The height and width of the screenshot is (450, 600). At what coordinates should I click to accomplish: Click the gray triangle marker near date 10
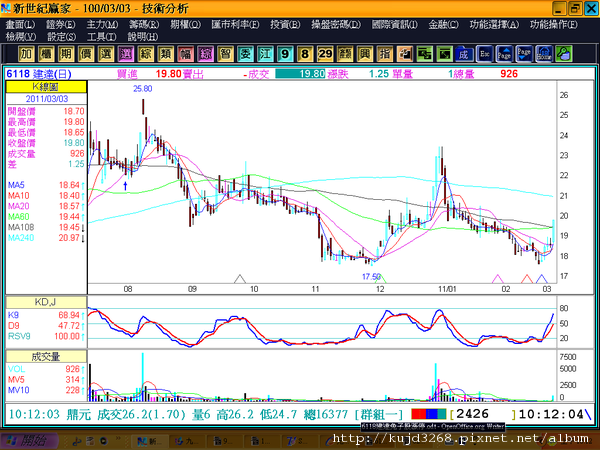(x=240, y=279)
